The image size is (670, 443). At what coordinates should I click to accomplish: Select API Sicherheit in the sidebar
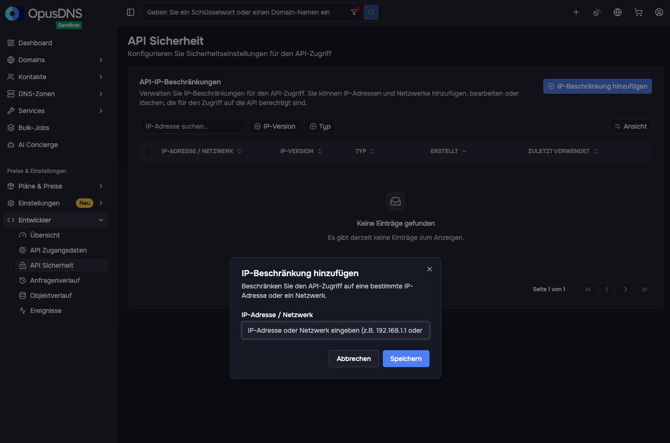62,265
